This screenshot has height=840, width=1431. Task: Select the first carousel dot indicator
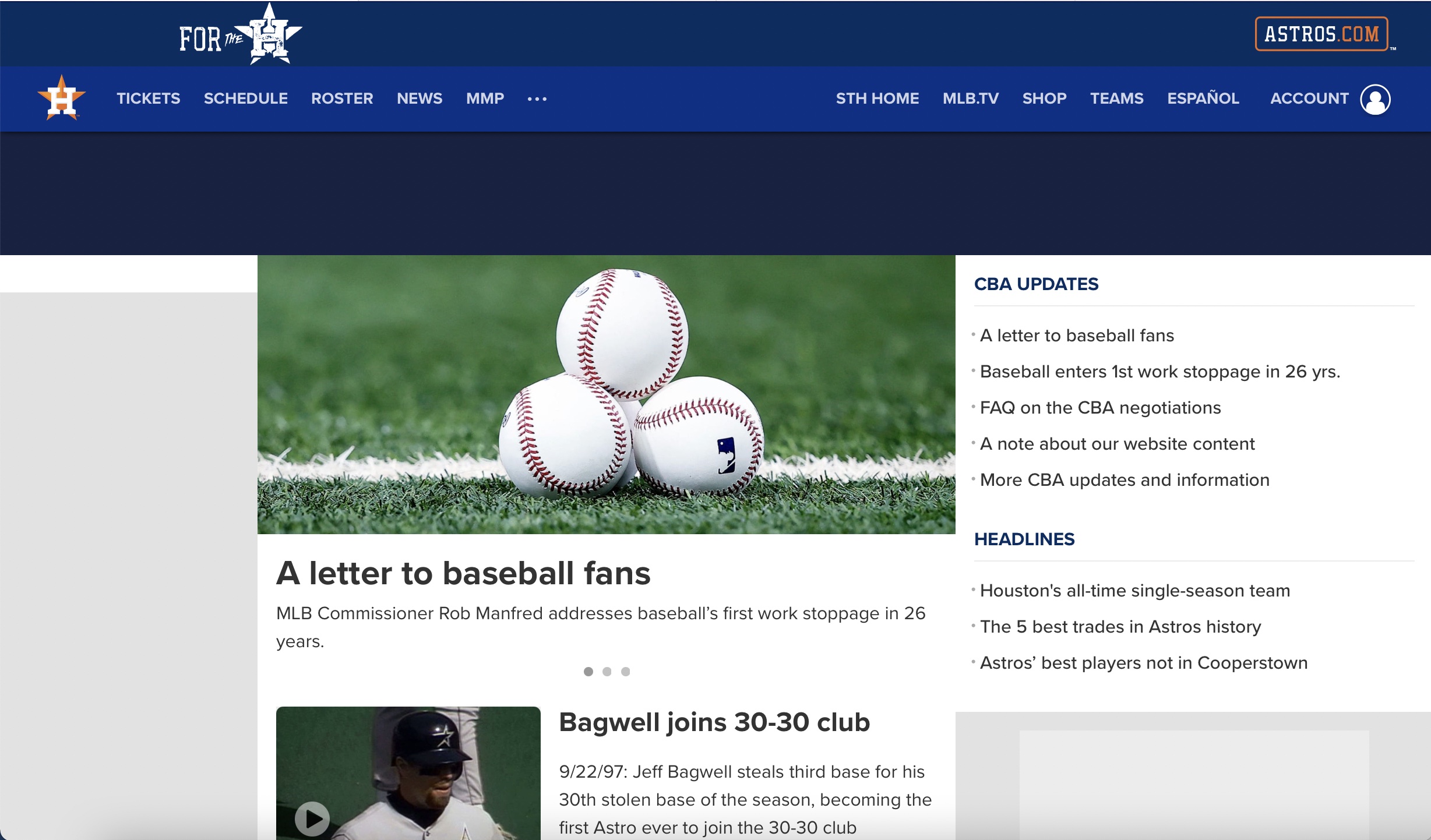[588, 672]
